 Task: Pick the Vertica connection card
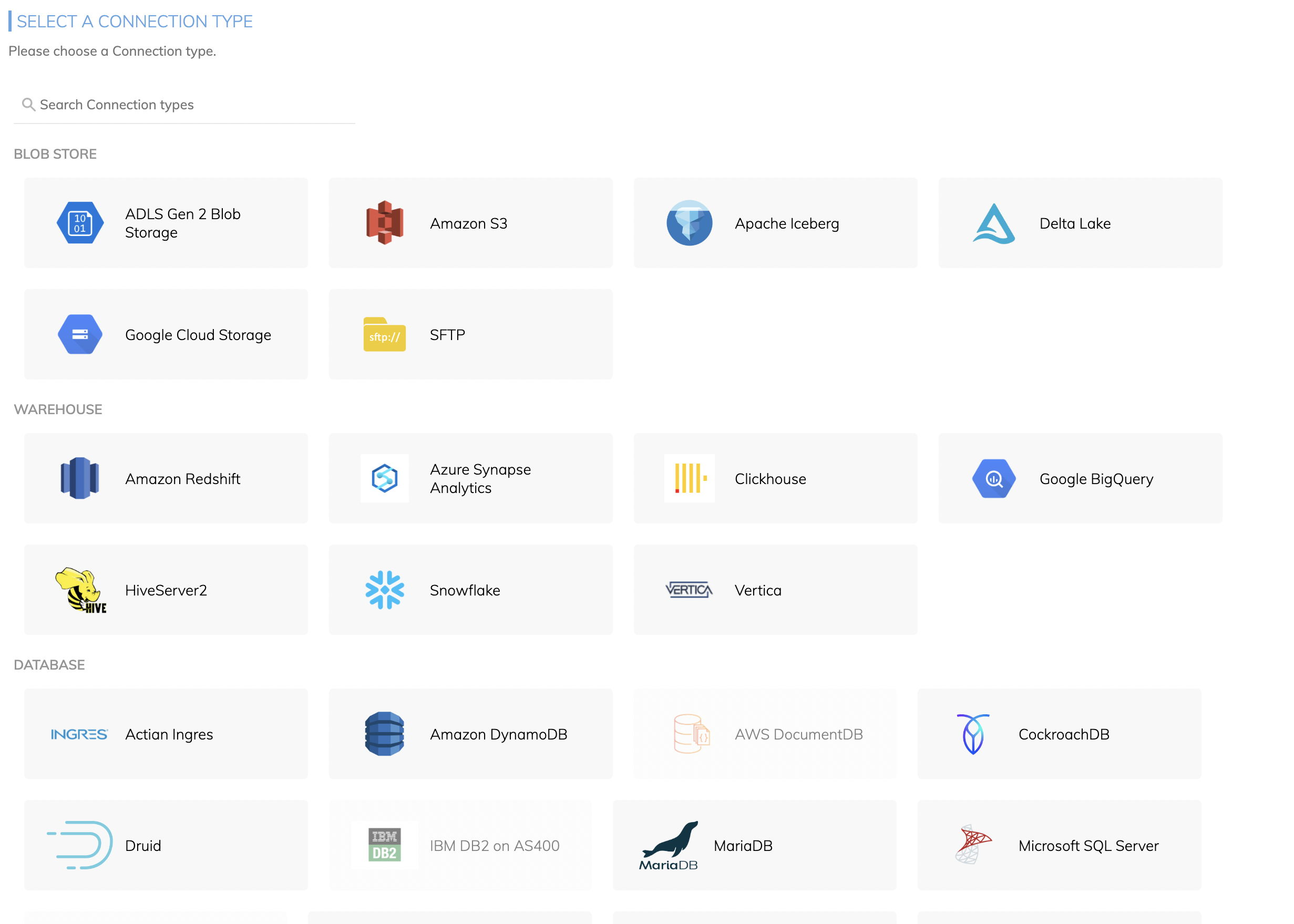tap(775, 590)
